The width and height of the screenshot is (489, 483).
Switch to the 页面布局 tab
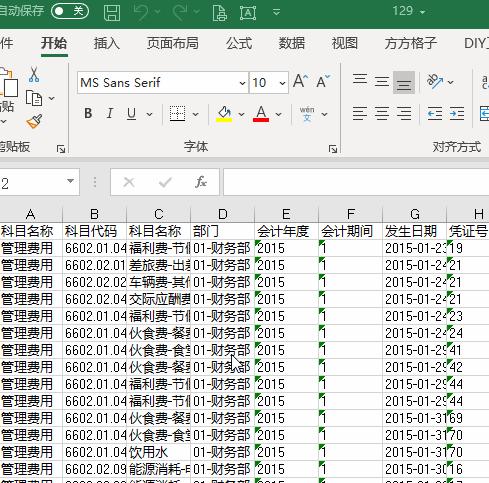173,43
